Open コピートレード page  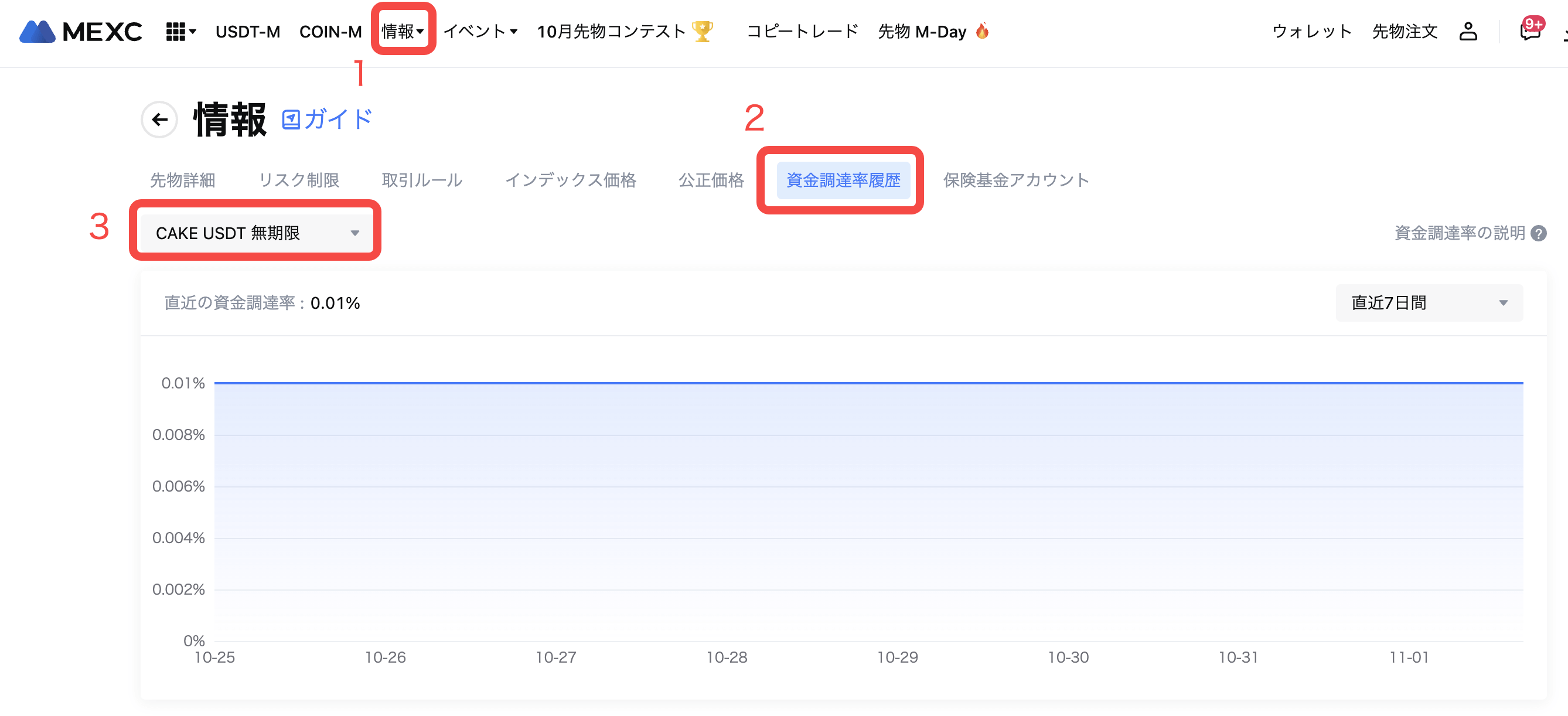point(802,31)
